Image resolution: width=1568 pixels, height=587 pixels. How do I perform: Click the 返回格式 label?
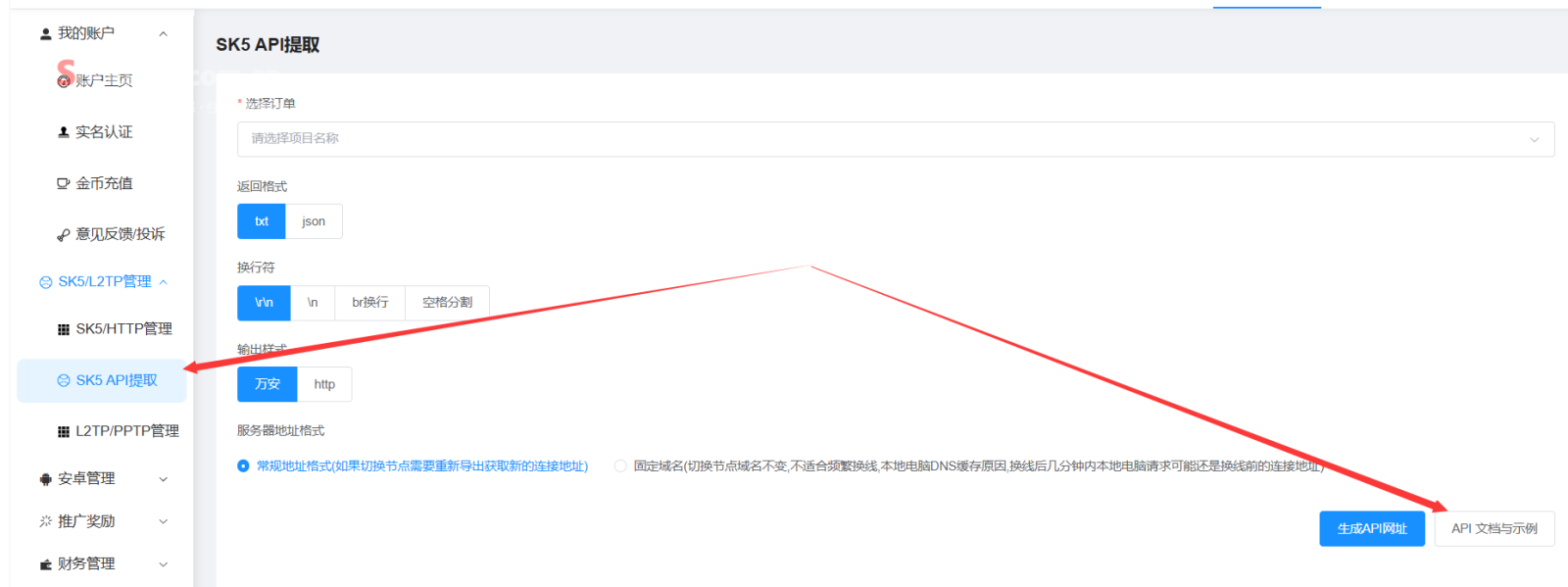pyautogui.click(x=262, y=186)
